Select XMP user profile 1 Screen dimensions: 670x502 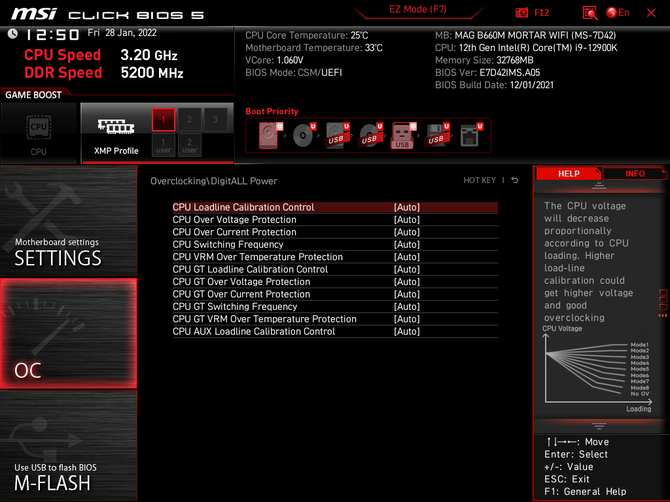point(163,145)
